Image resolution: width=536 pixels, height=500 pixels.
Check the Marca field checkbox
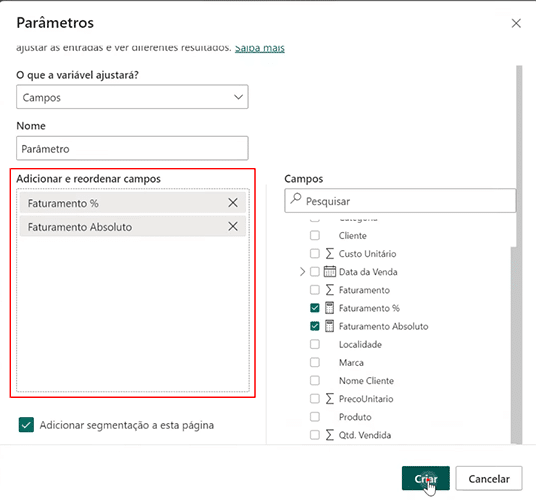[314, 362]
